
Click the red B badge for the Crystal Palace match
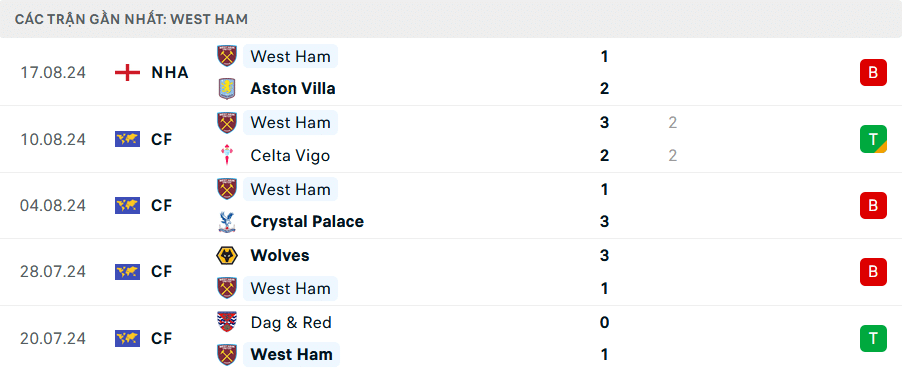tap(873, 206)
